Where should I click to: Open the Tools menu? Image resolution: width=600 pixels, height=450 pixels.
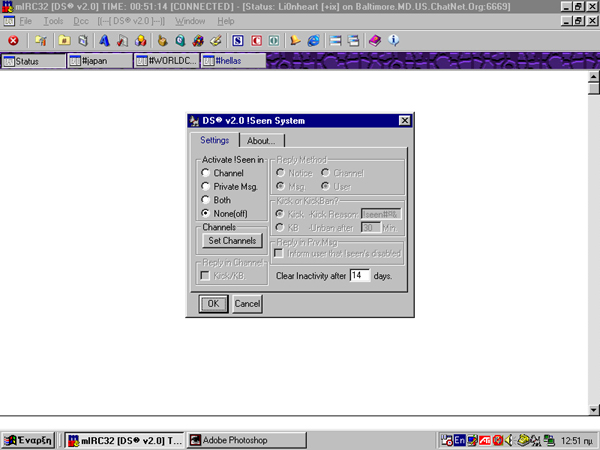pos(53,21)
